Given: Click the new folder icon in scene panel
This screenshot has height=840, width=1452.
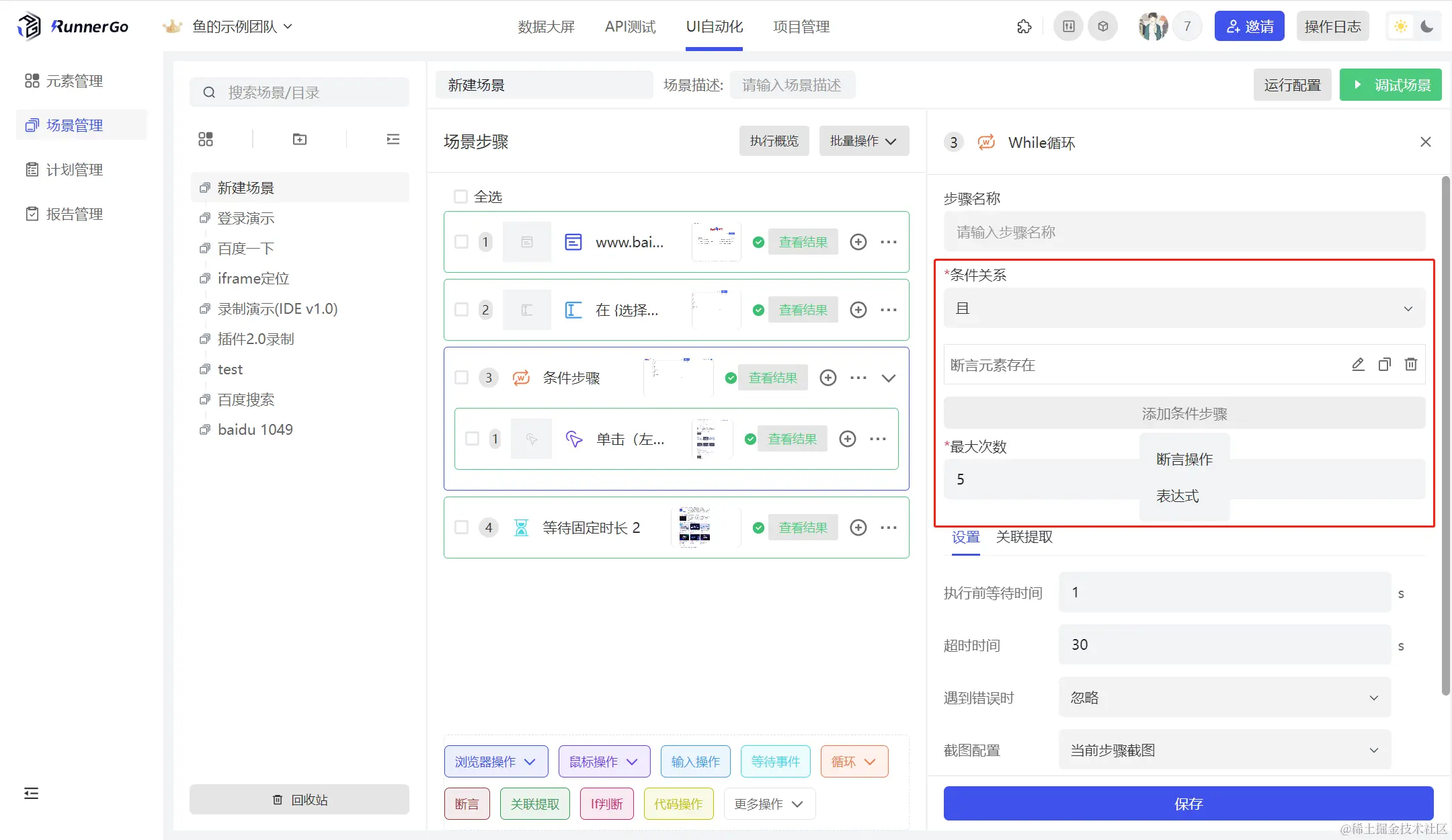Looking at the screenshot, I should pos(300,139).
